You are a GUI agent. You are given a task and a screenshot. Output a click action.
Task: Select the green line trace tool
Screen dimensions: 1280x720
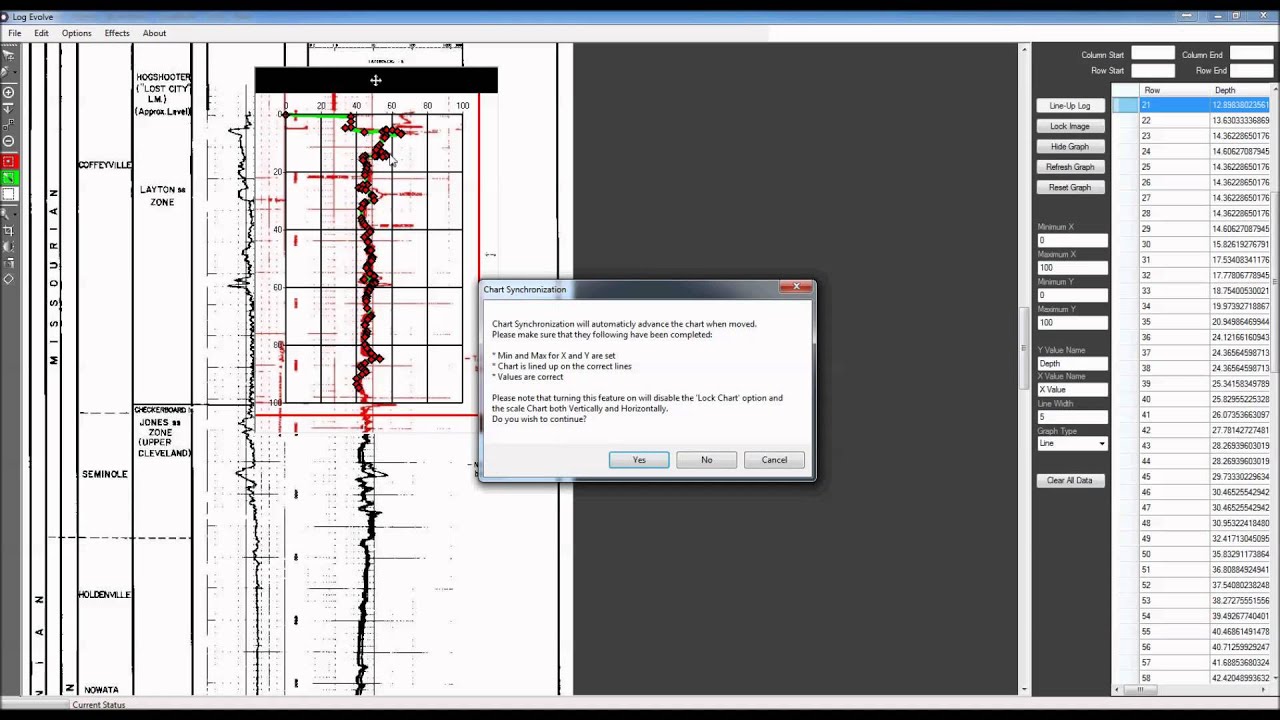8,178
